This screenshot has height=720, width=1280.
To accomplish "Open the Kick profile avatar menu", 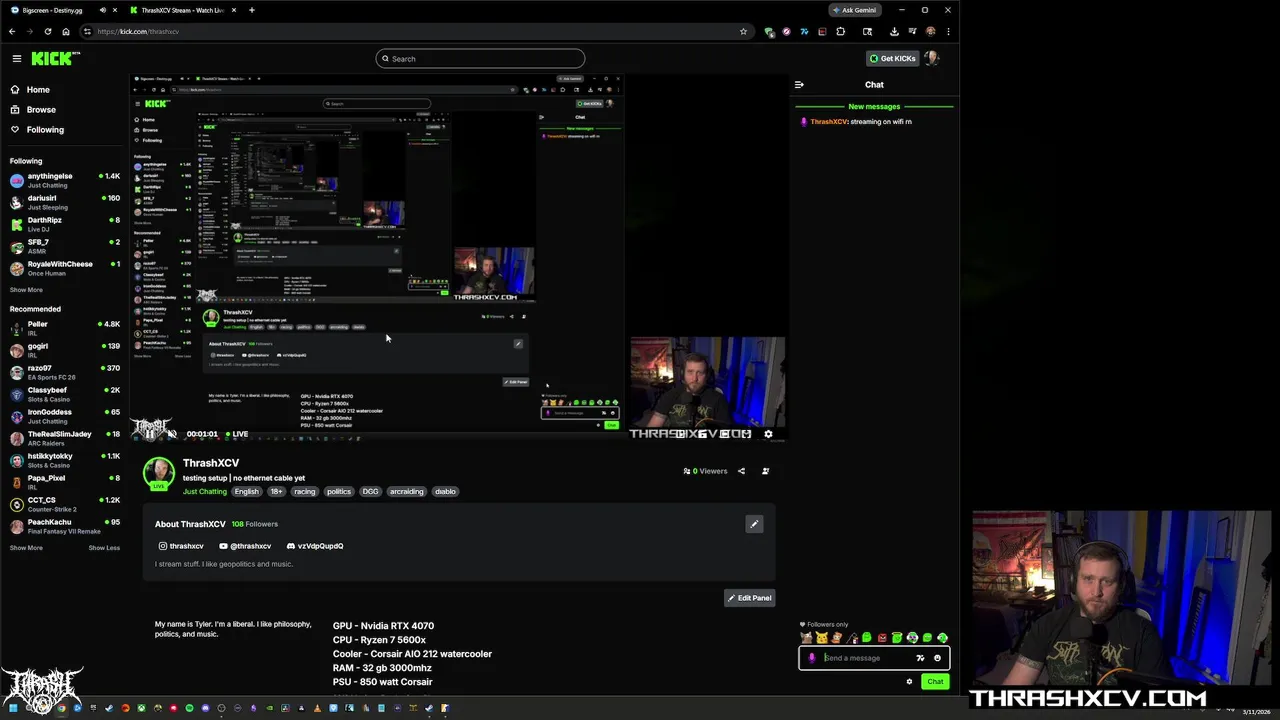I will click(931, 58).
